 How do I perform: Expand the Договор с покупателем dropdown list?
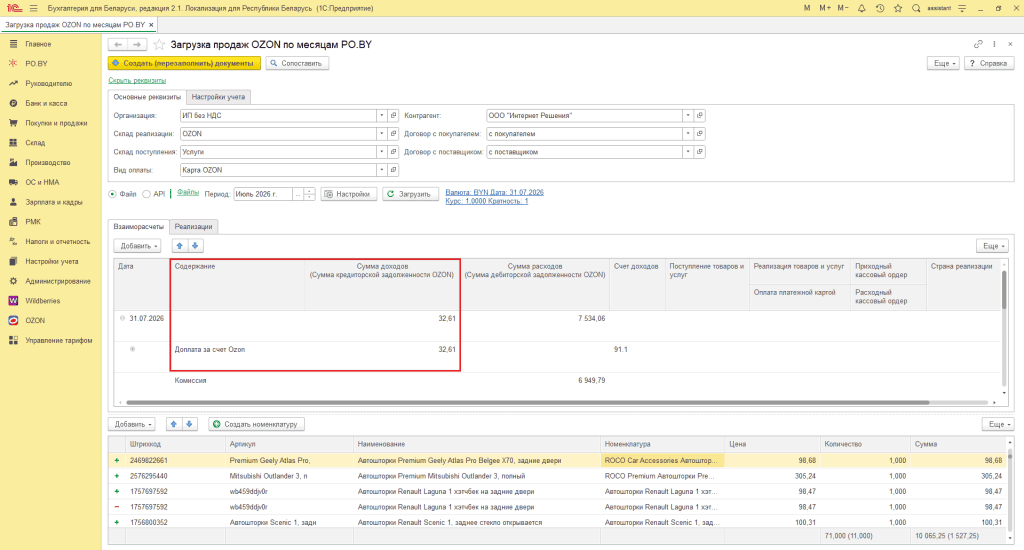click(x=688, y=134)
